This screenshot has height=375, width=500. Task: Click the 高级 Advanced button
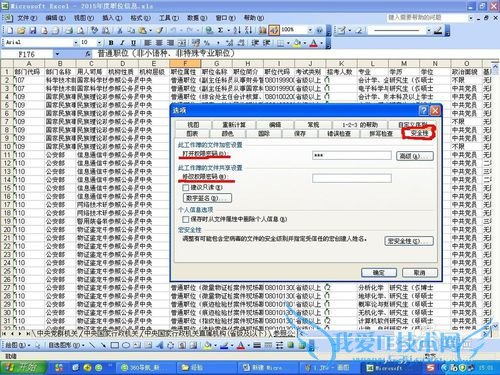point(415,156)
